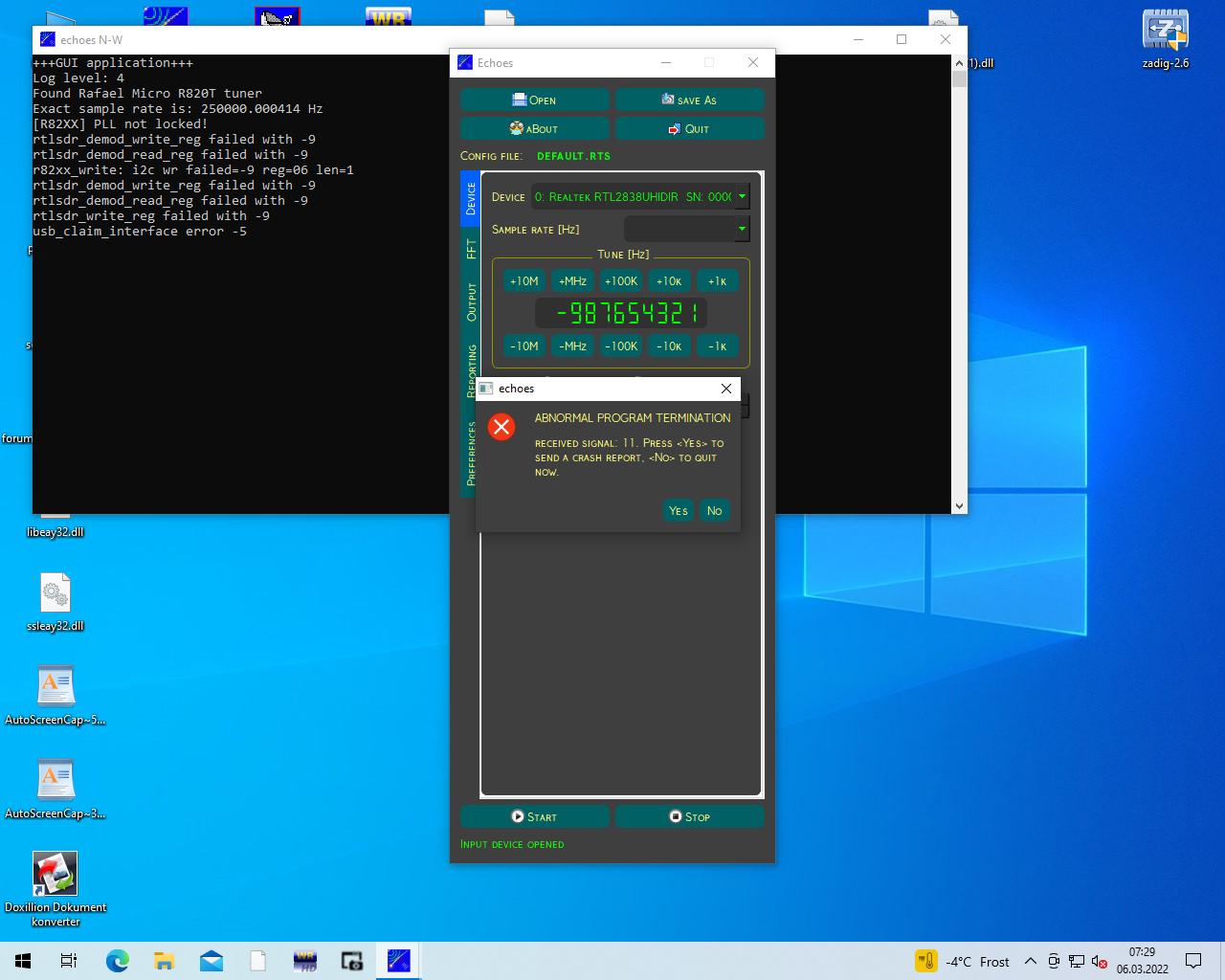1225x980 pixels.
Task: Expand the Sample rate dropdown
Action: point(742,229)
